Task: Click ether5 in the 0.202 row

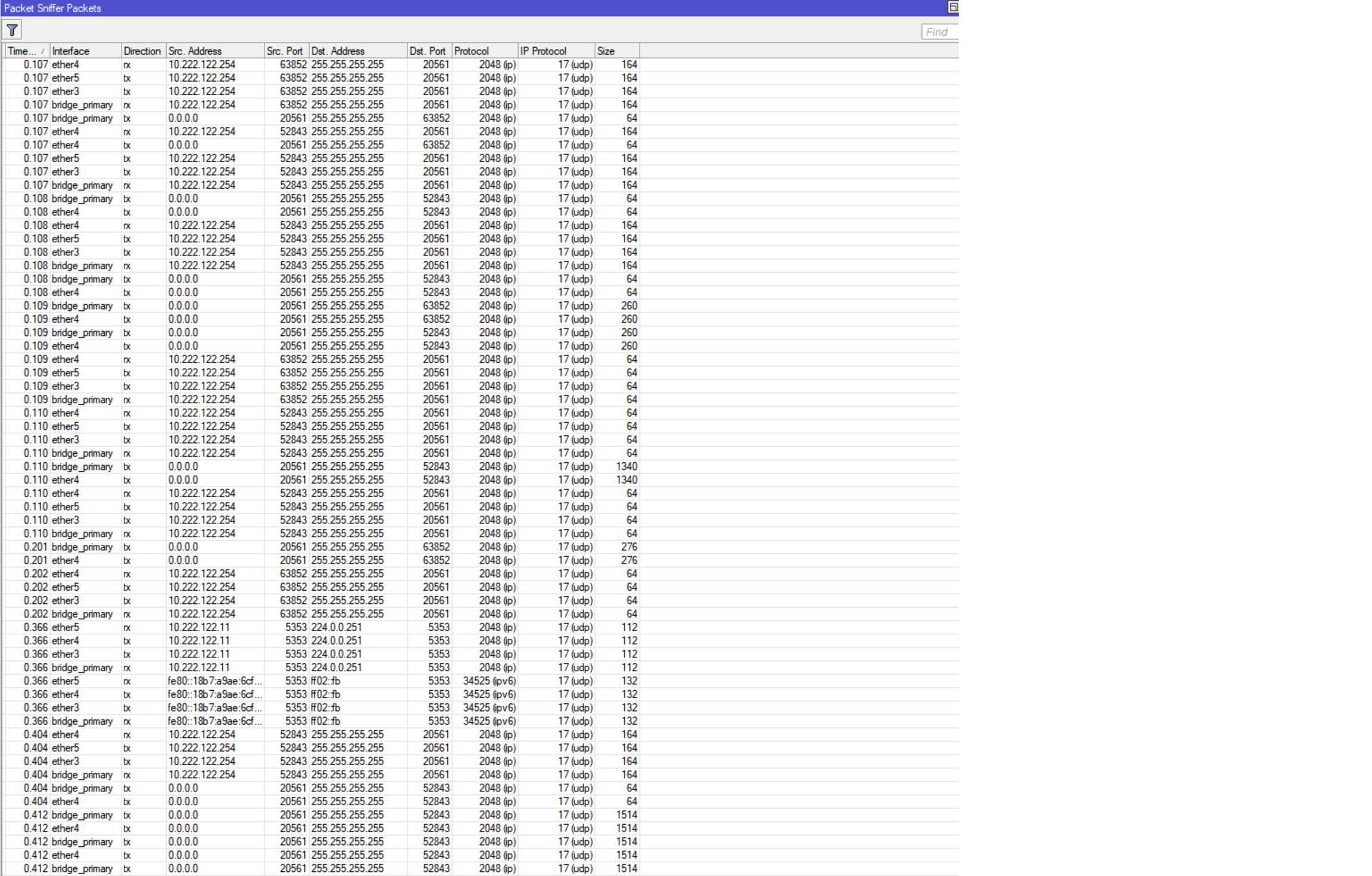Action: 66,587
